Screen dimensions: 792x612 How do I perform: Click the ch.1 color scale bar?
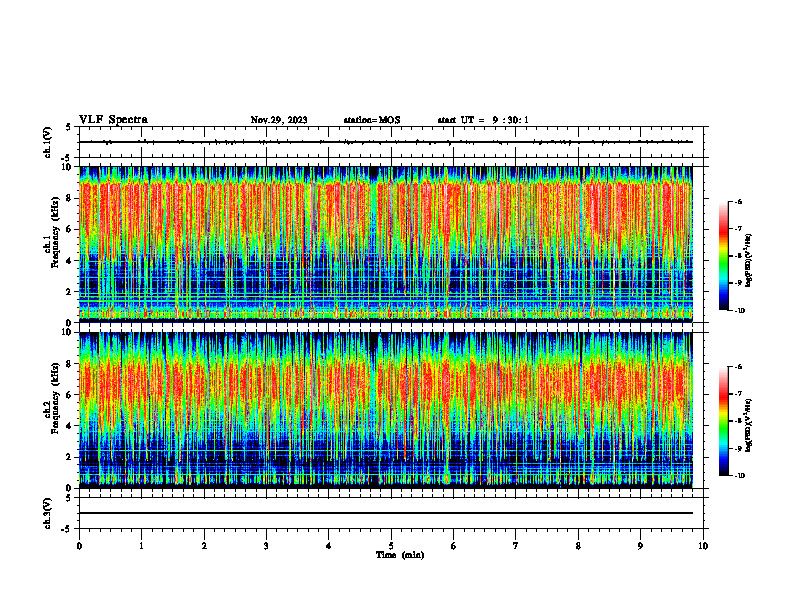[x=723, y=256]
